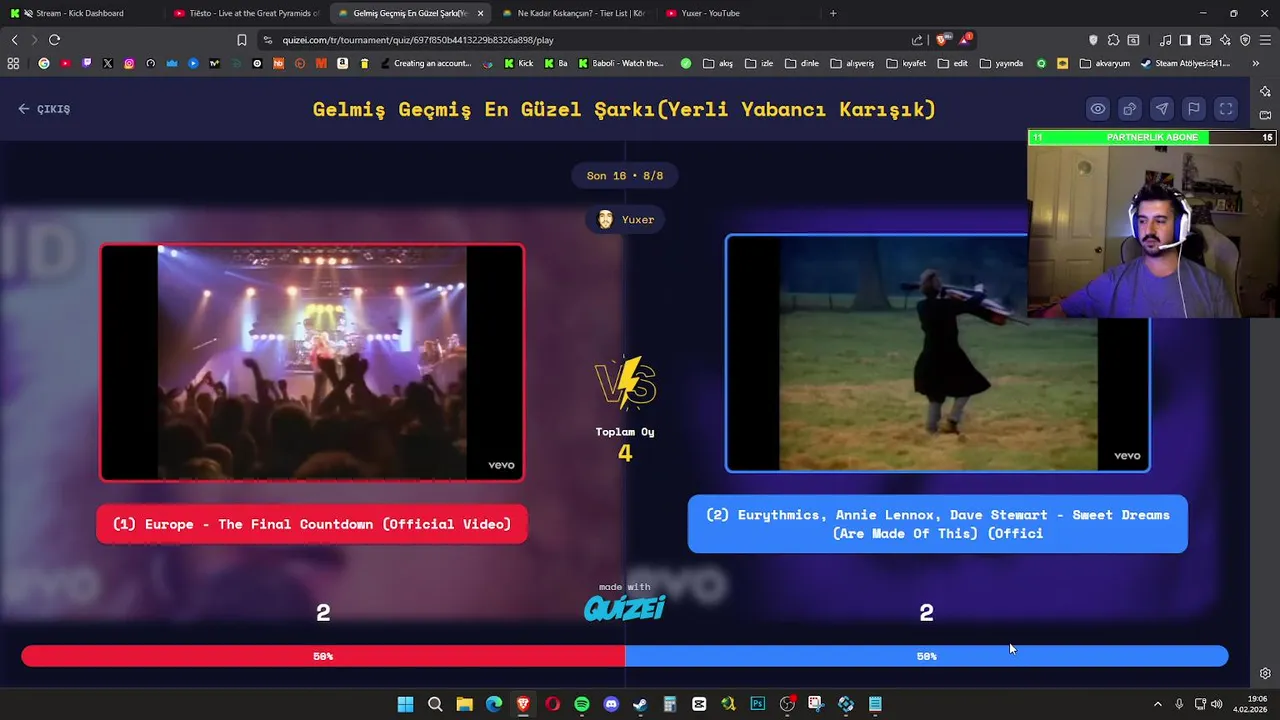Click the flag report icon
The image size is (1280, 720).
[x=1194, y=109]
